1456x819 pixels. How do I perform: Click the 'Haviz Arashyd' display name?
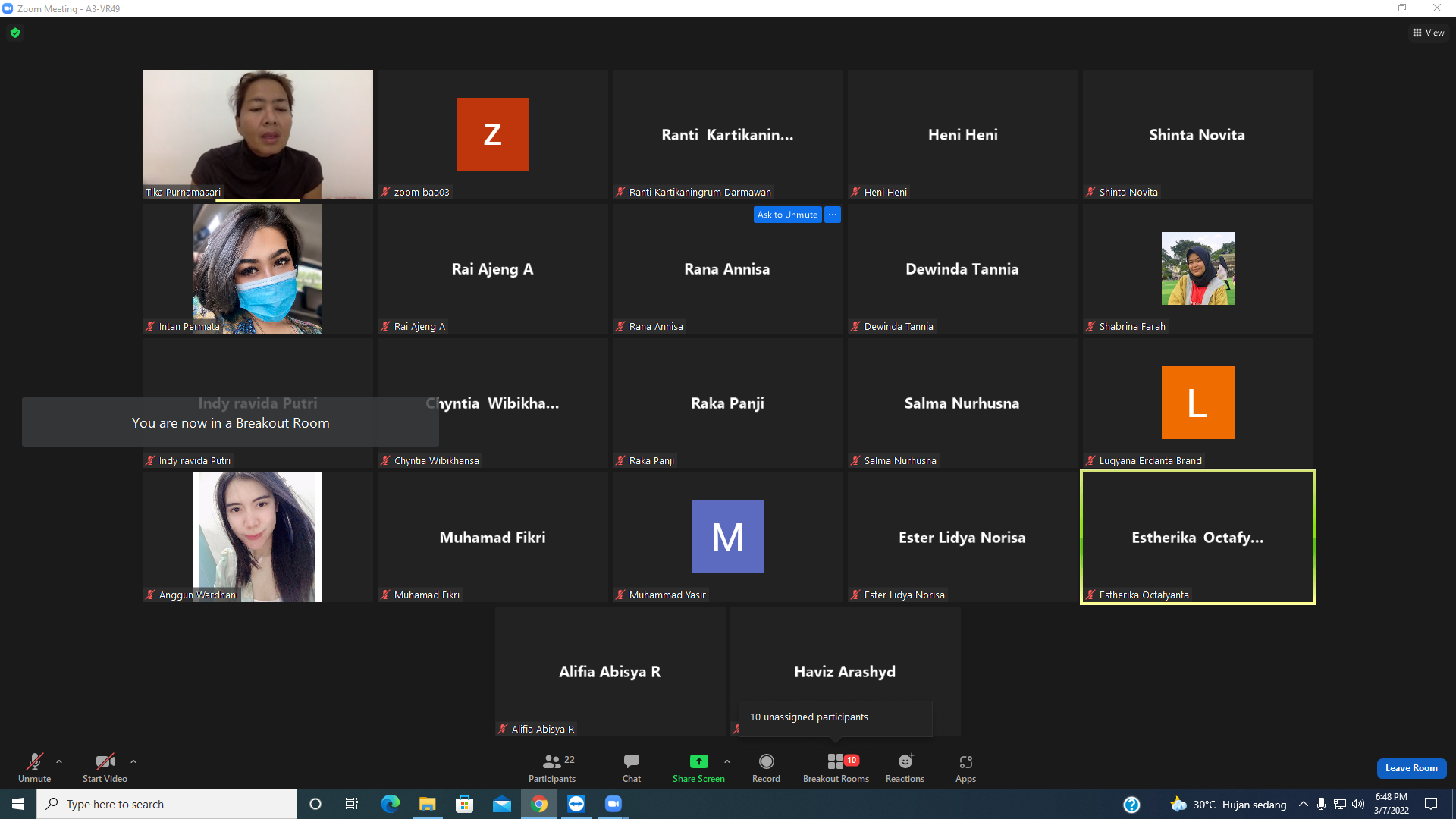pyautogui.click(x=845, y=672)
